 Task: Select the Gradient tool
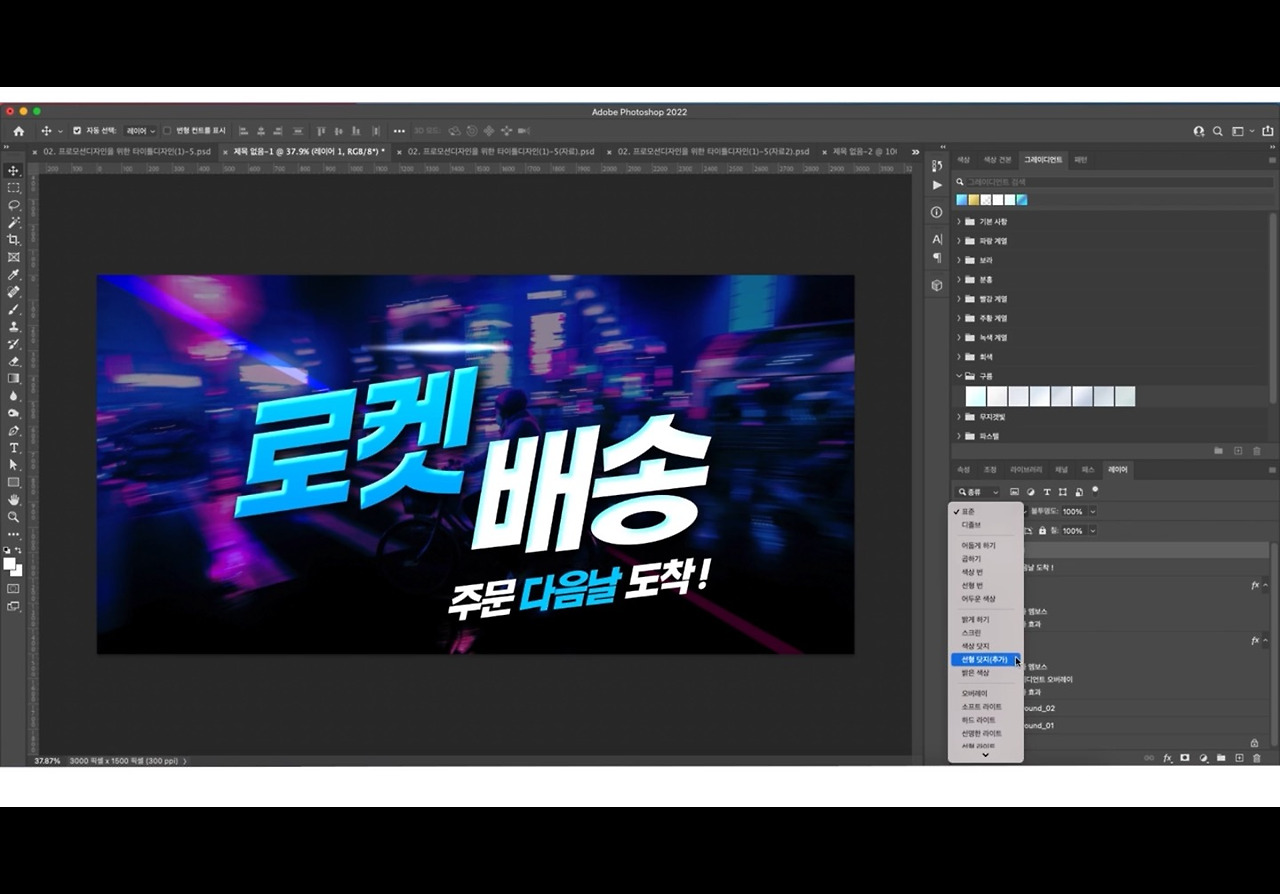click(x=14, y=378)
